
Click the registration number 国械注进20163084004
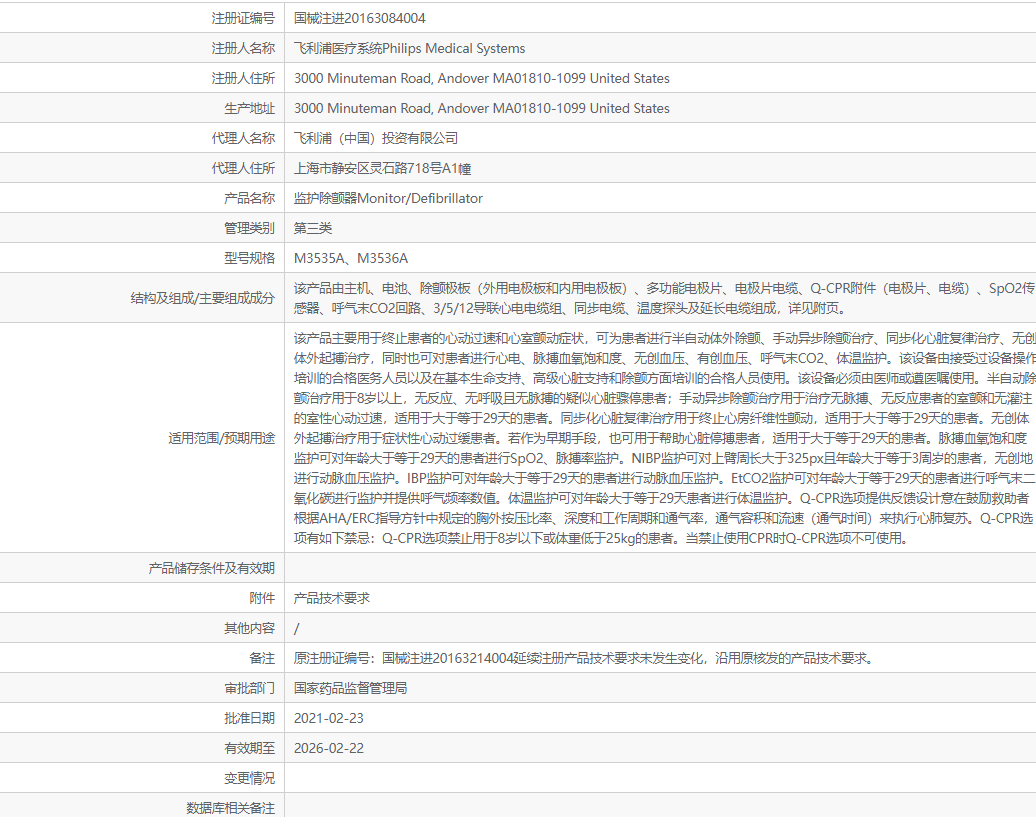pyautogui.click(x=359, y=18)
